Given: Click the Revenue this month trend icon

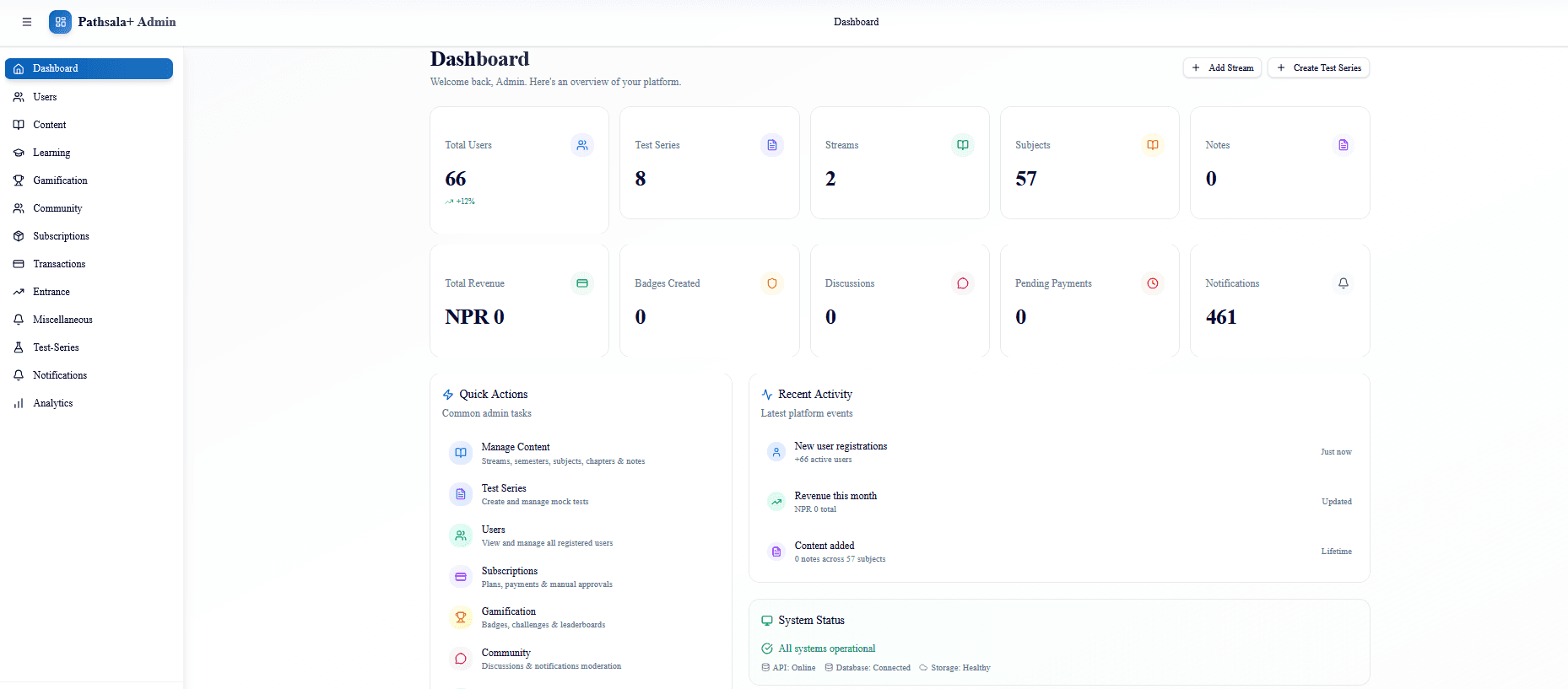Looking at the screenshot, I should (x=776, y=502).
